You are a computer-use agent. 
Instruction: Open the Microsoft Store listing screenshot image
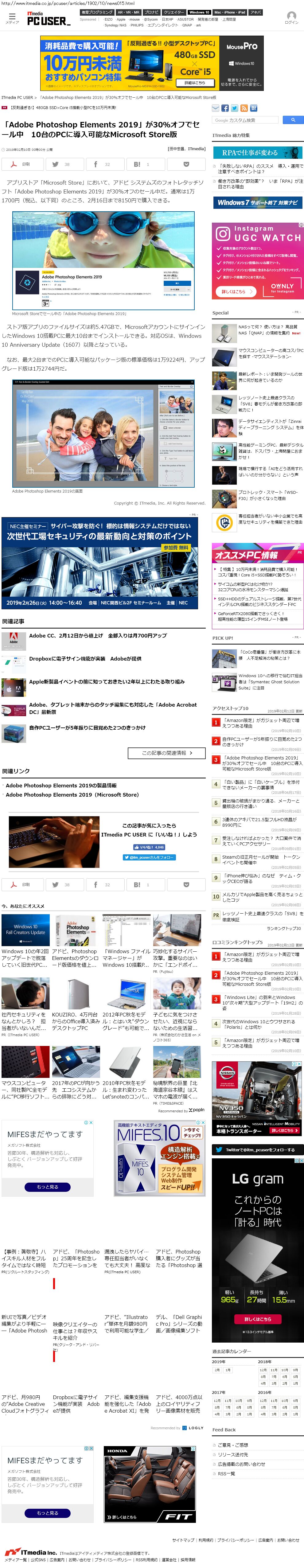coord(103,260)
